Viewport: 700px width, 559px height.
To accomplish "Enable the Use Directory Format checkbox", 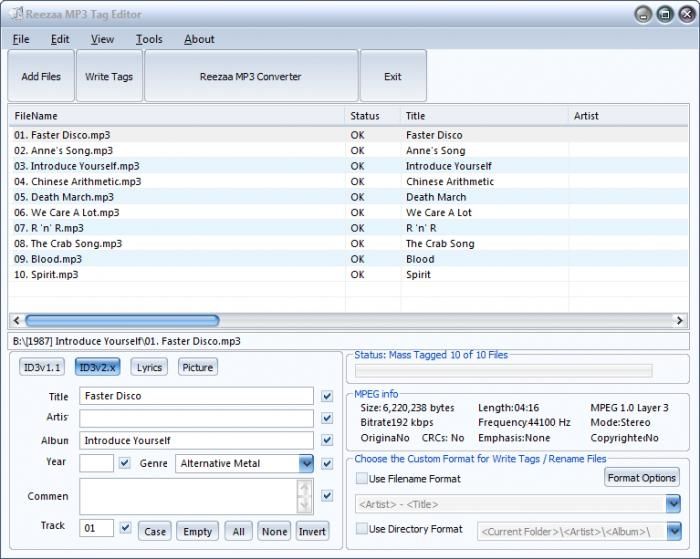I will coord(362,528).
